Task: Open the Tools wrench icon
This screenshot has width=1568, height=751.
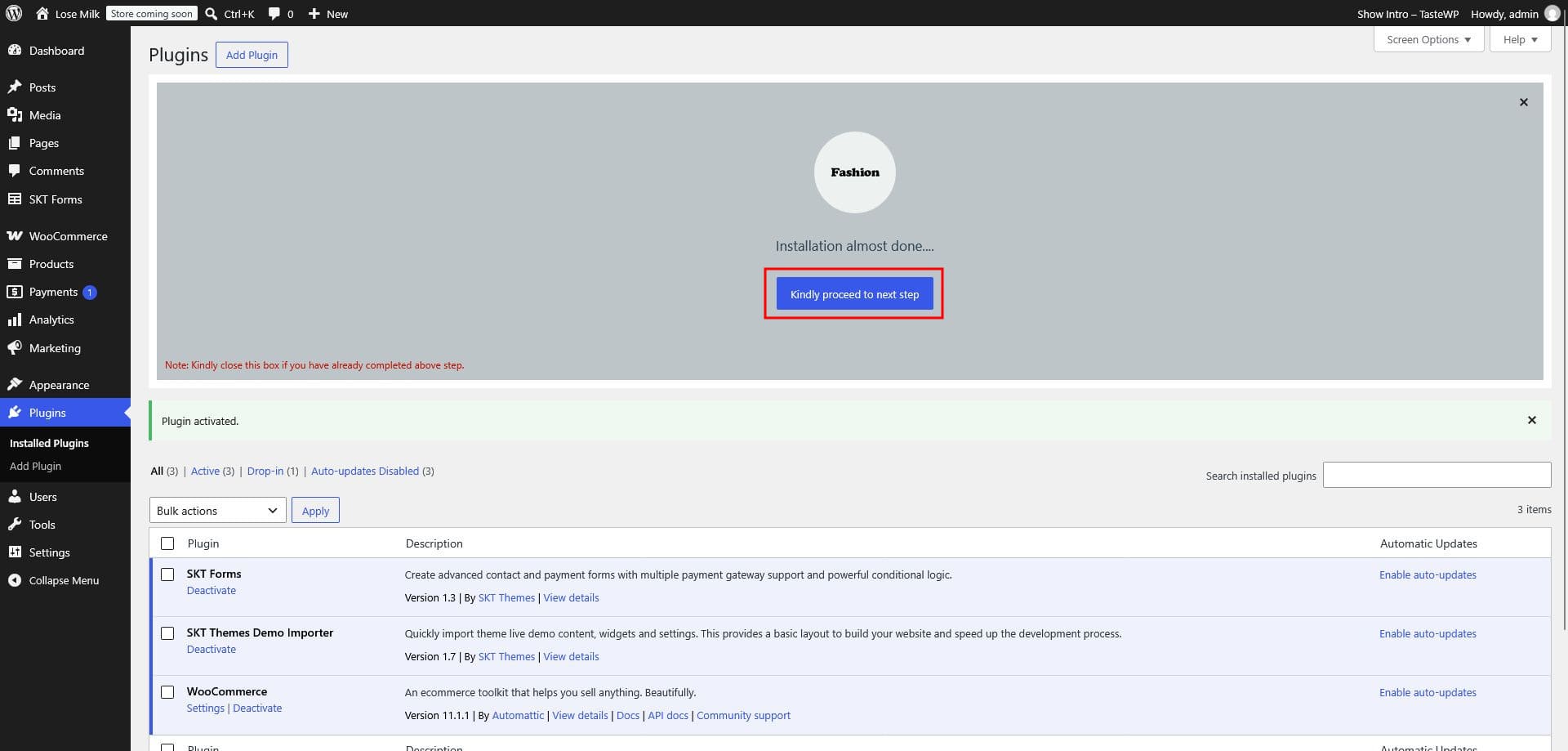Action: pos(15,524)
